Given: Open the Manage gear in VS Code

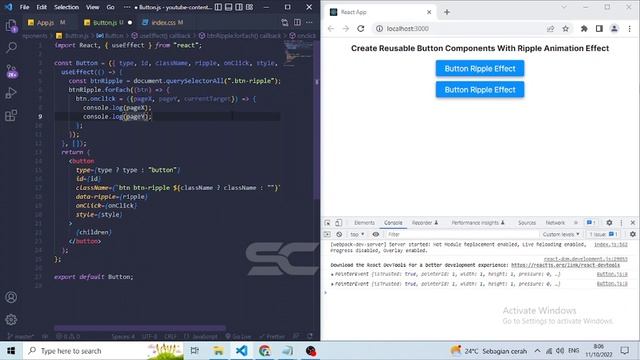Looking at the screenshot, I should [x=11, y=319].
